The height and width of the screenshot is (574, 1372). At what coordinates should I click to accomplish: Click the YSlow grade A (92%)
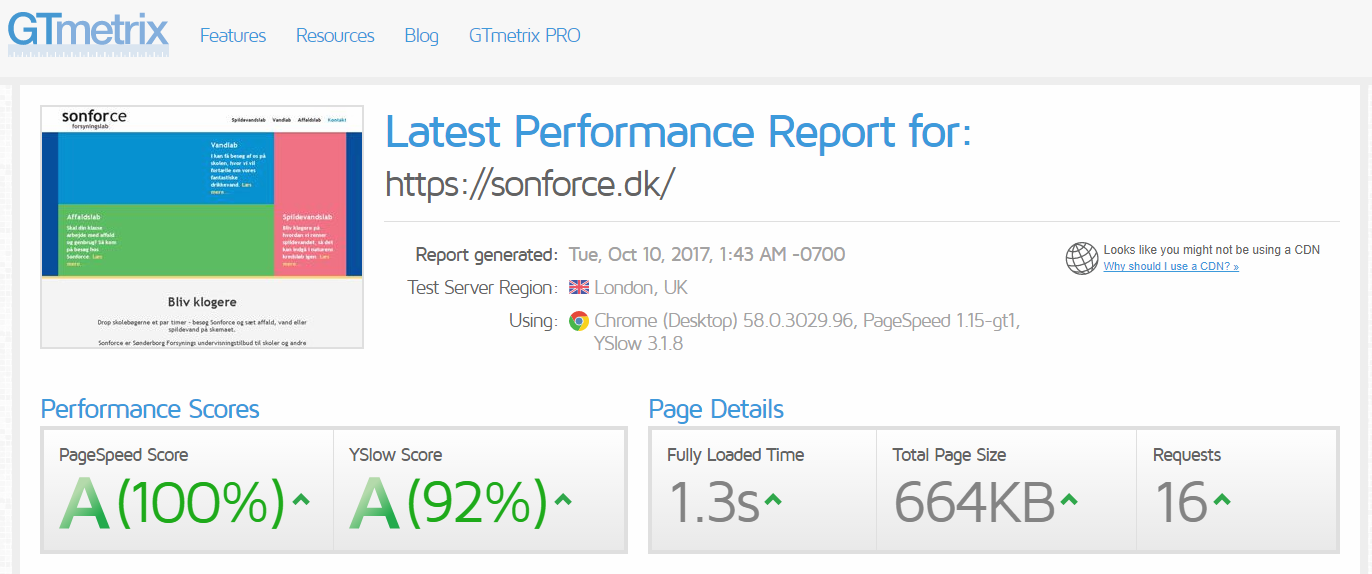[448, 501]
